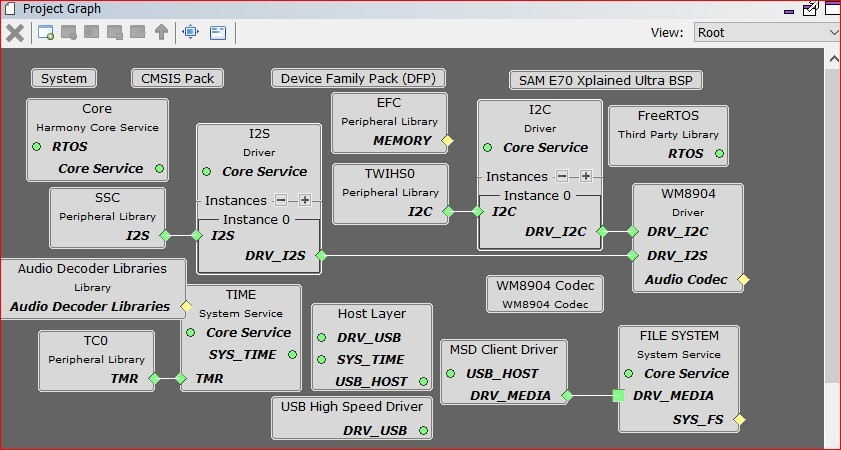
Task: Click the purple minimize panel icon
Action: pos(788,11)
